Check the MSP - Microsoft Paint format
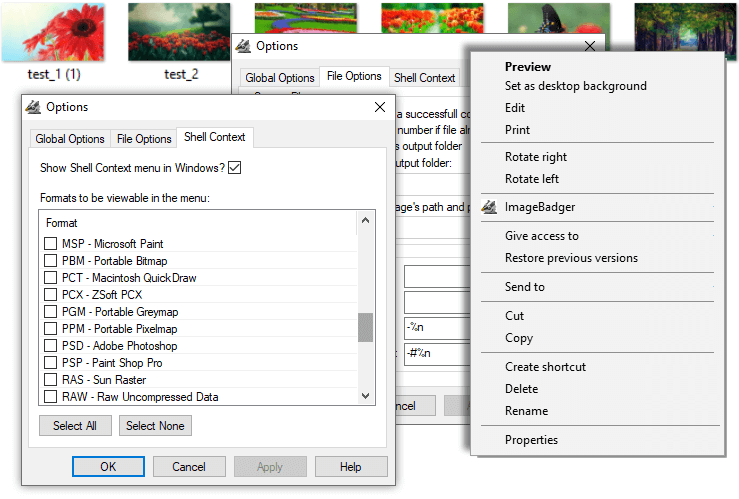739x499 pixels. pyautogui.click(x=51, y=244)
